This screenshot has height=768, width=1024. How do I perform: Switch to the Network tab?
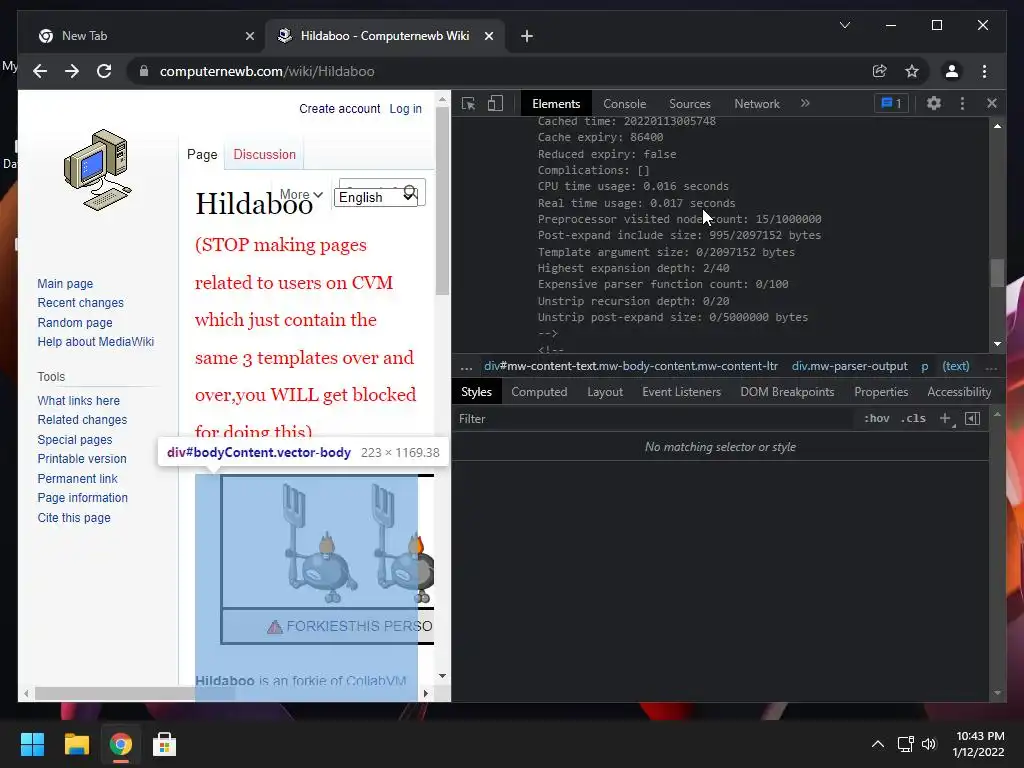pyautogui.click(x=756, y=104)
